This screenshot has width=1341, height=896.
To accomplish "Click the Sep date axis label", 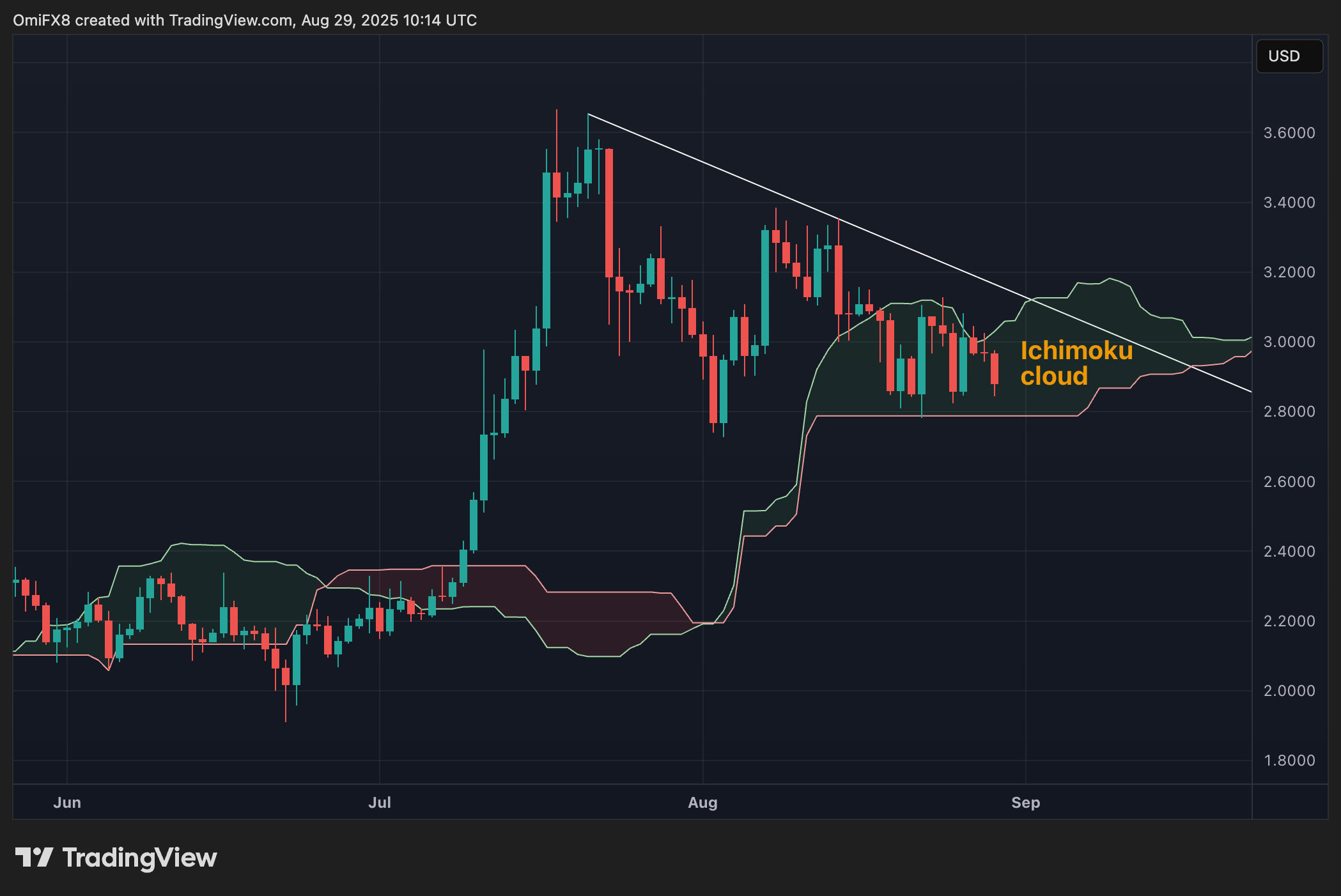I will pos(1026,803).
